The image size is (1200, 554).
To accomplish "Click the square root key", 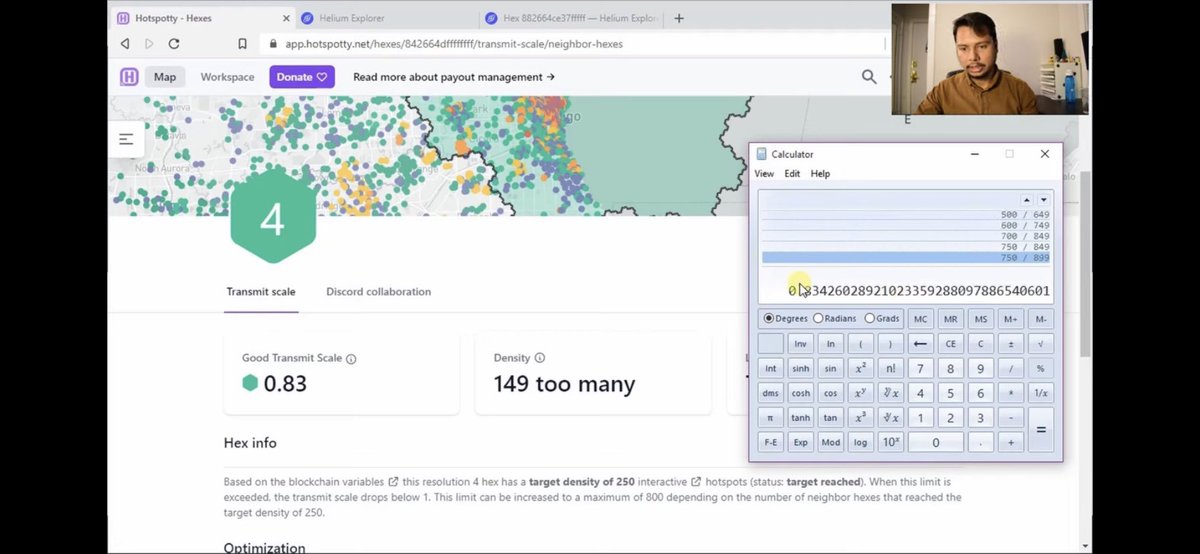I will coord(1041,344).
